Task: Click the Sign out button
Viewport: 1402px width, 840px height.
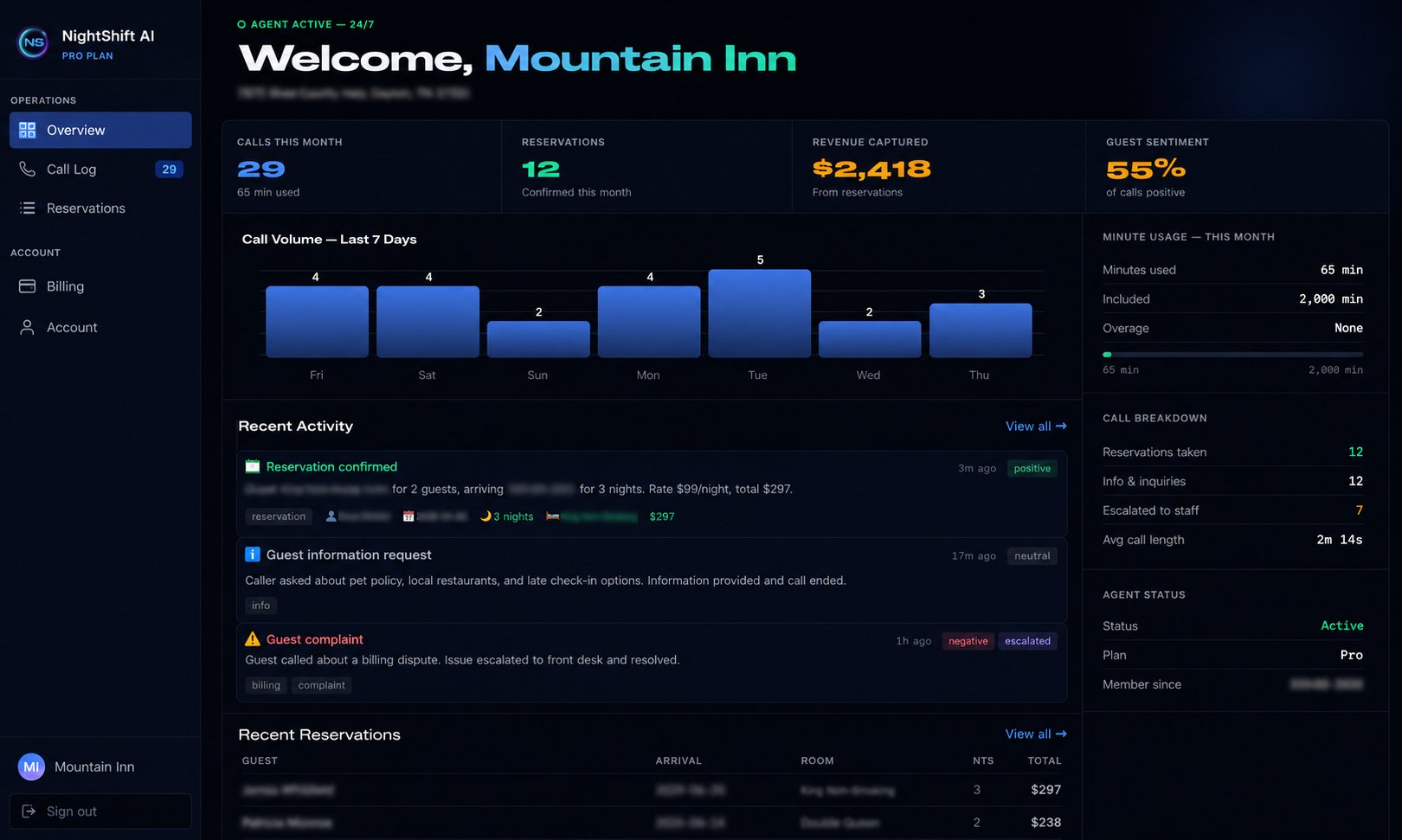Action: 100,811
